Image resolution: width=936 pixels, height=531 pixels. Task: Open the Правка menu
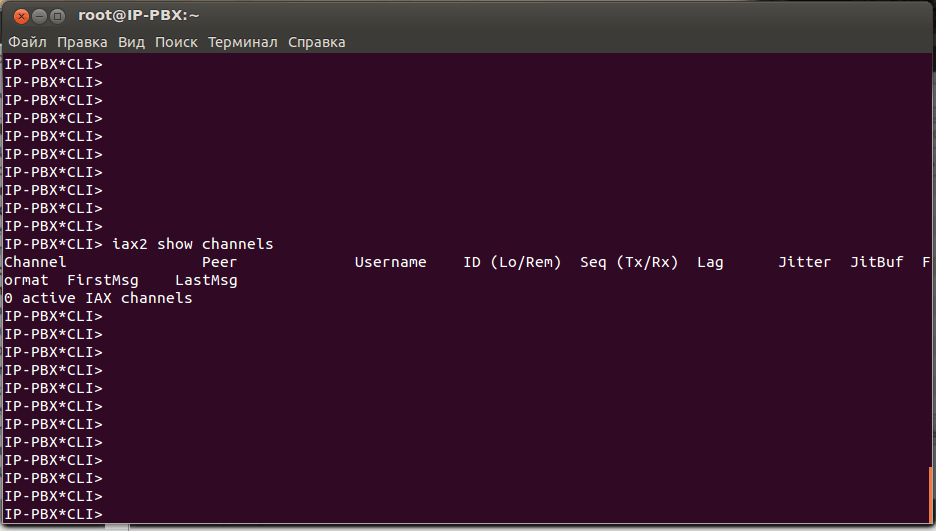[82, 42]
